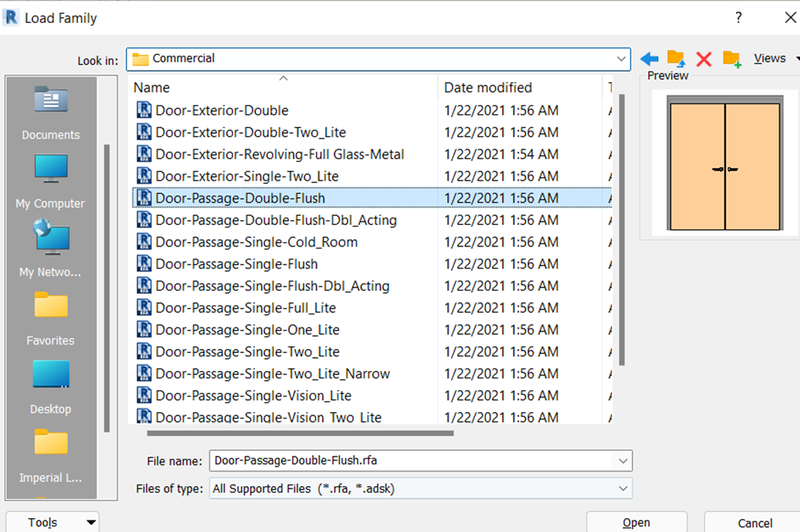This screenshot has width=800, height=532.
Task: Select the Door-Passage-Double-Flush-Dbl_Acting file name
Action: click(x=276, y=220)
